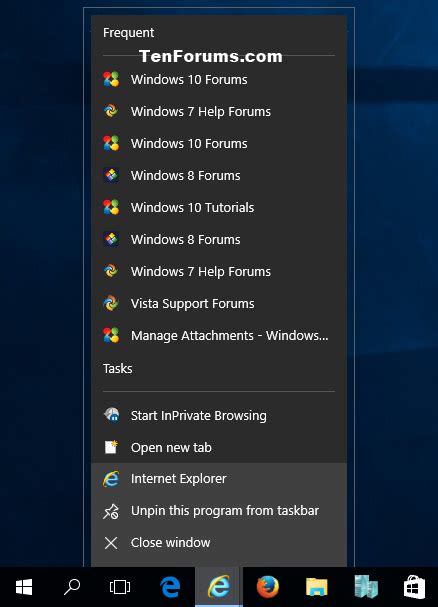Open the Manage Attachments - Windows... entry
438x607 pixels.
tap(219, 335)
